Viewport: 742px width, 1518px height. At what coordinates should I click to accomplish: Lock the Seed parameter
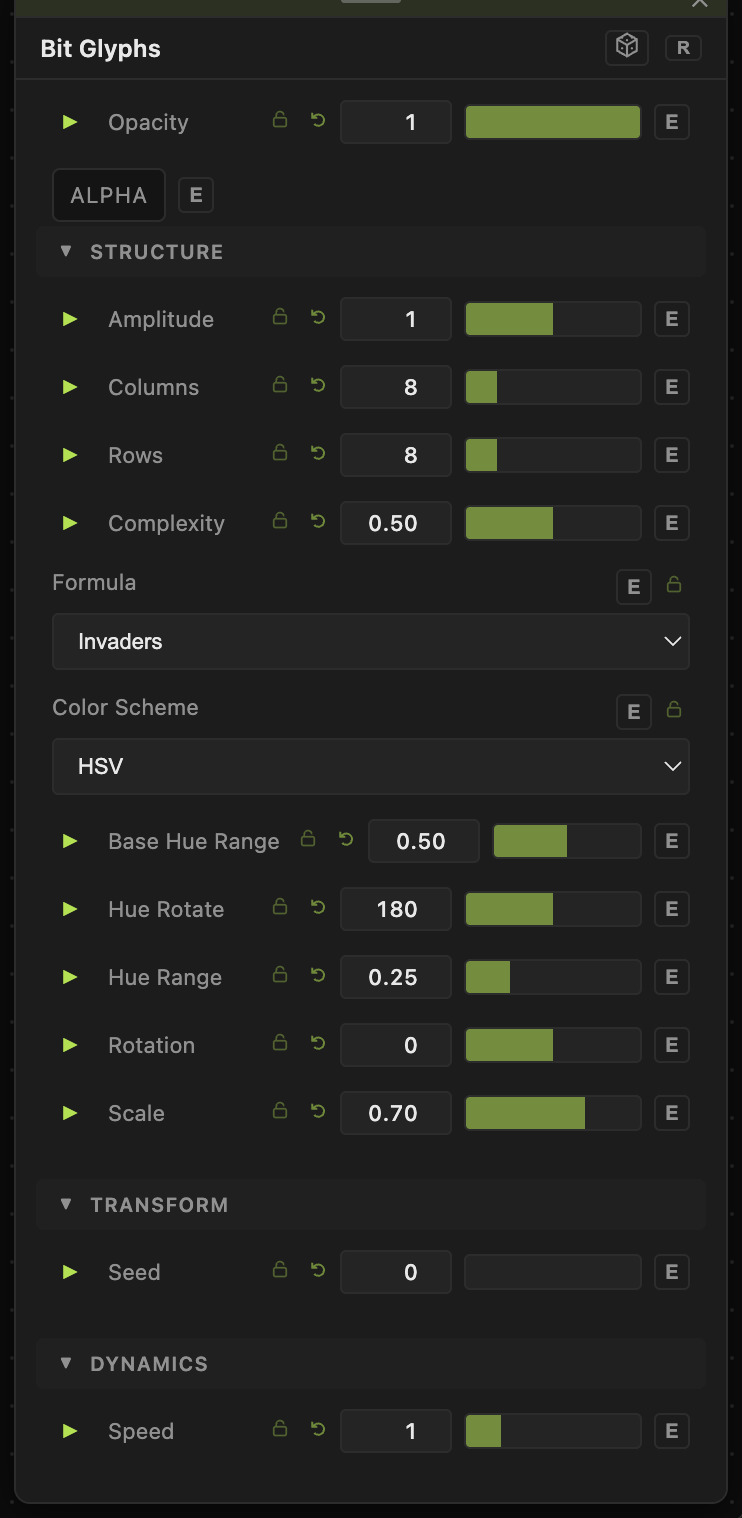click(280, 1270)
